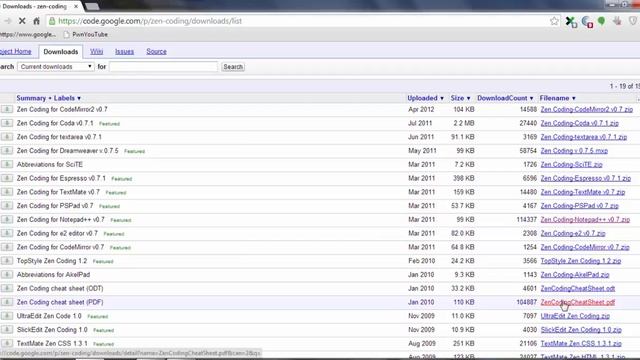The image size is (640, 360).
Task: Click the search text input field
Action: pos(163,67)
